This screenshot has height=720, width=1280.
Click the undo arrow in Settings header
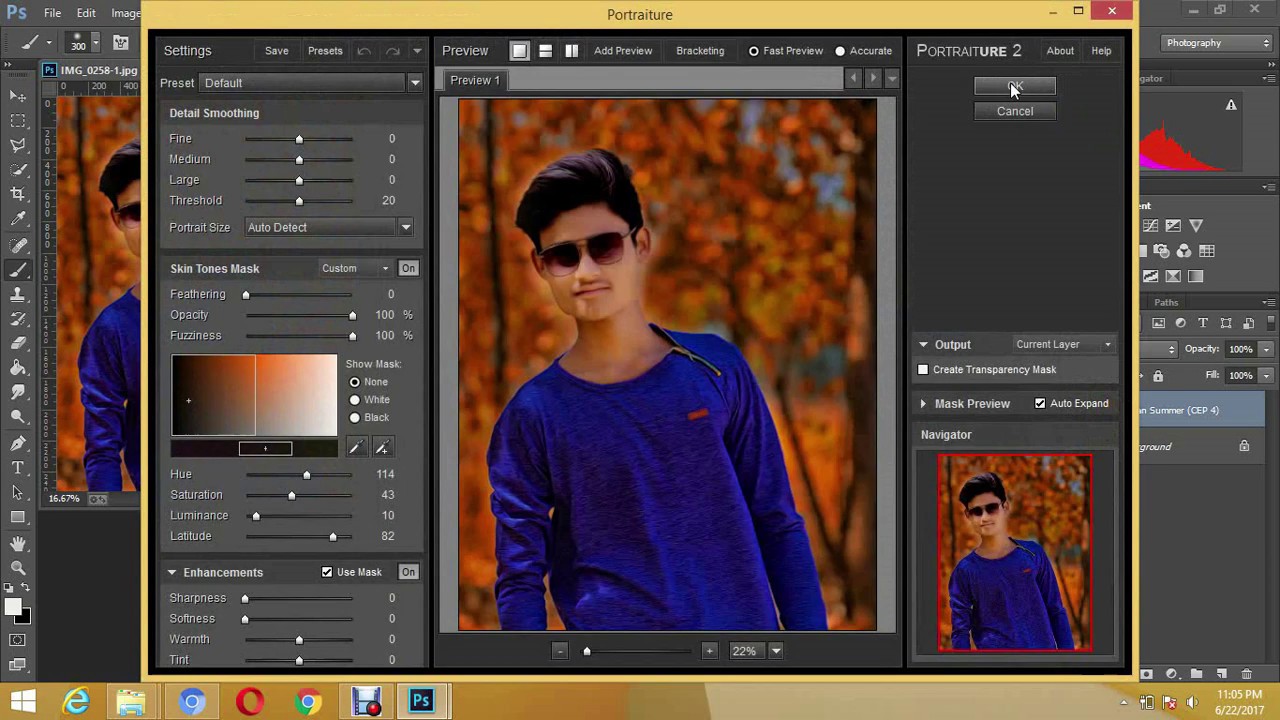point(364,51)
